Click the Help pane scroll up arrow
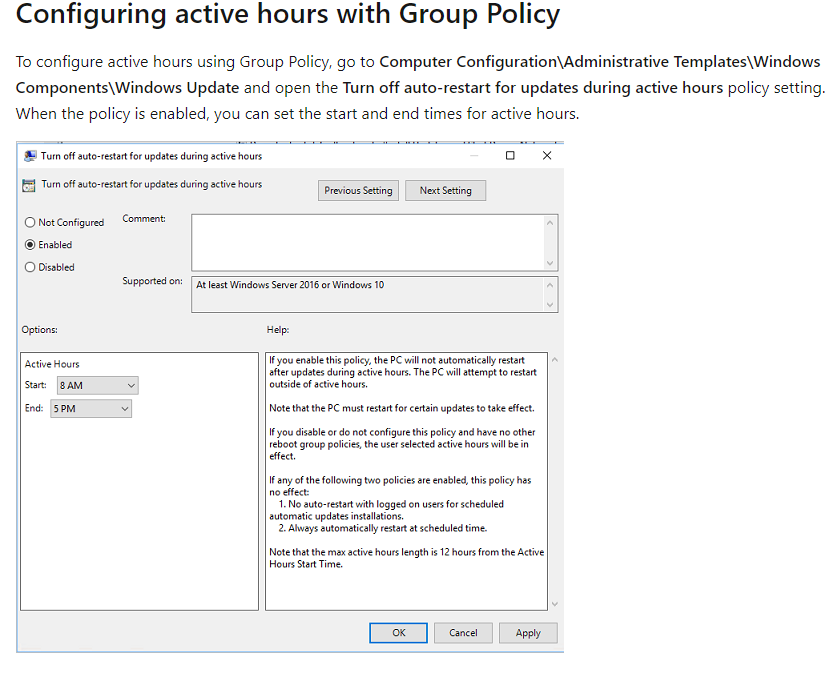The width and height of the screenshot is (836, 684). pos(554,360)
